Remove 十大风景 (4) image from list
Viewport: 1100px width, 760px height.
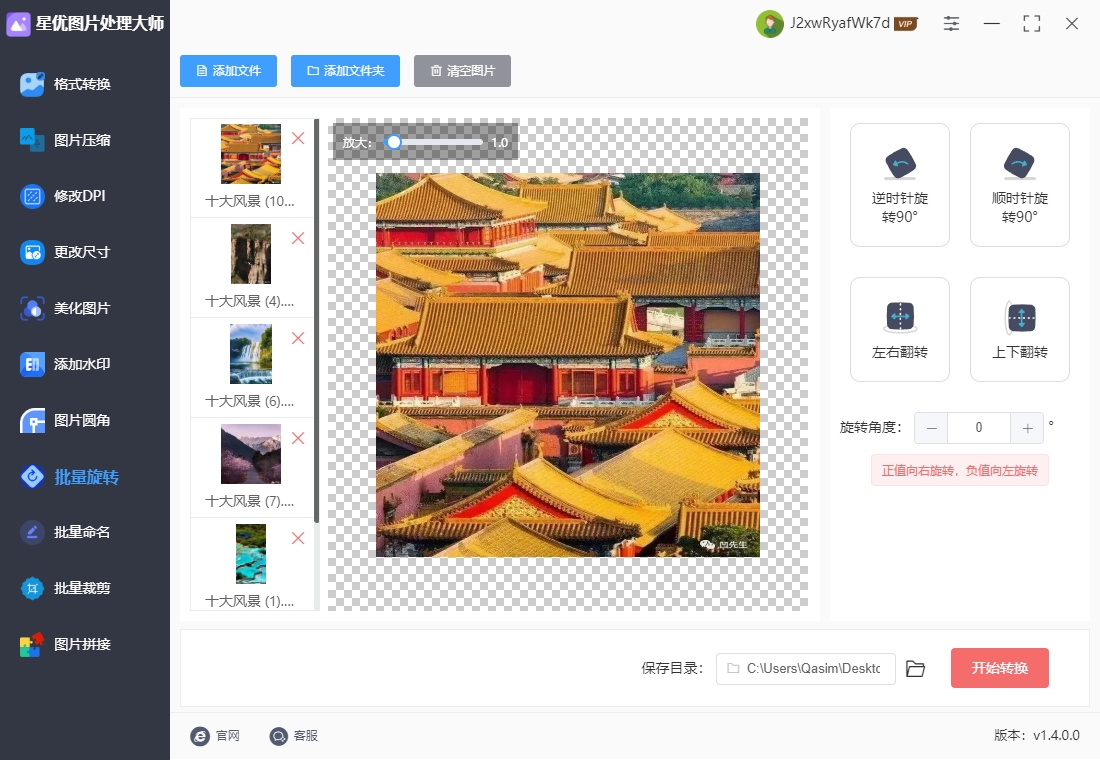pyautogui.click(x=298, y=238)
